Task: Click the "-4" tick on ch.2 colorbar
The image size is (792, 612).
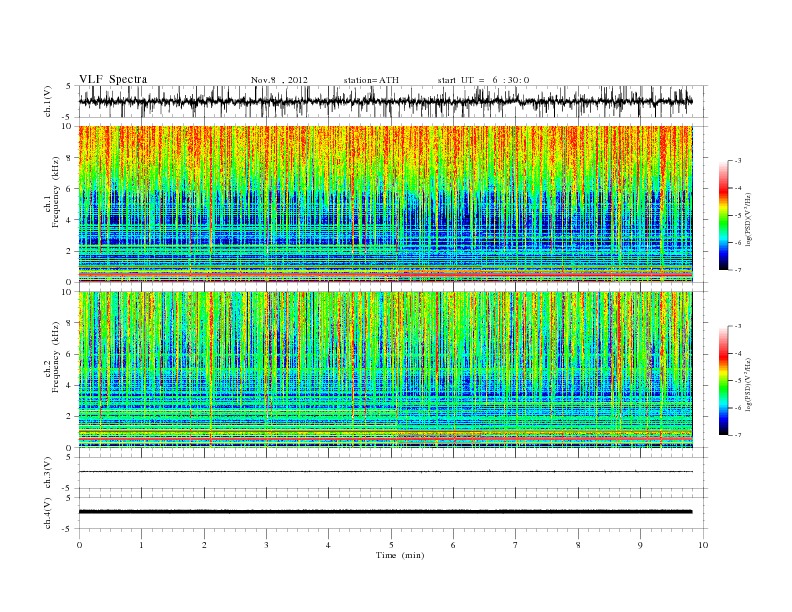Action: coord(737,353)
